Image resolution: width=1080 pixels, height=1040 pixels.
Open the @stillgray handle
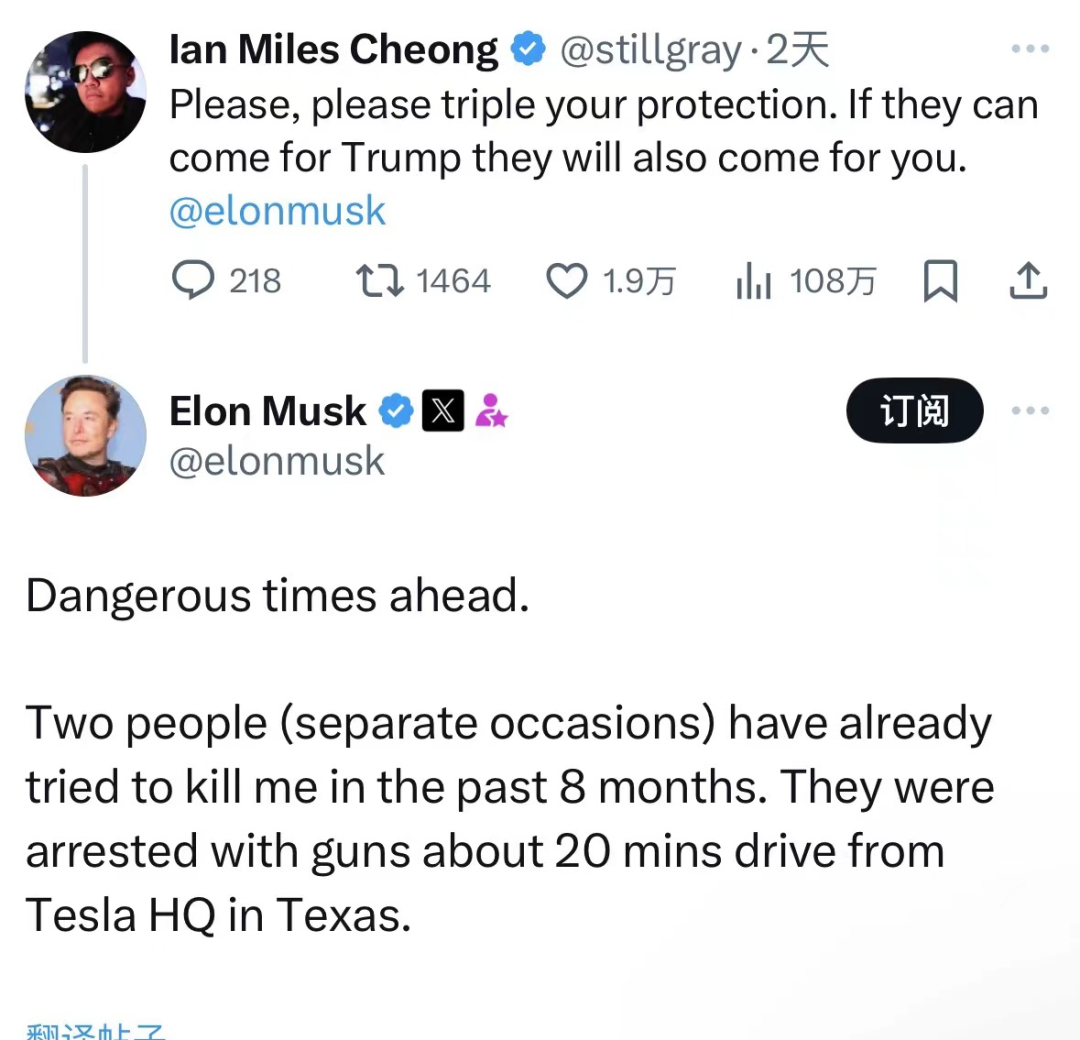pyautogui.click(x=651, y=50)
